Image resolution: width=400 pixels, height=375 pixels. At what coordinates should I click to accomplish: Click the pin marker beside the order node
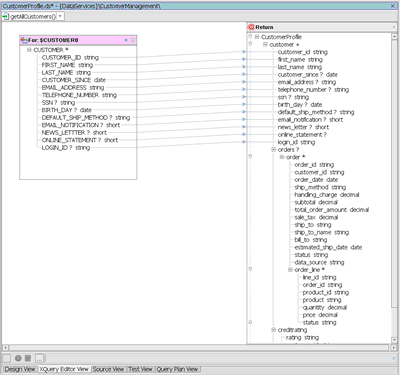250,157
